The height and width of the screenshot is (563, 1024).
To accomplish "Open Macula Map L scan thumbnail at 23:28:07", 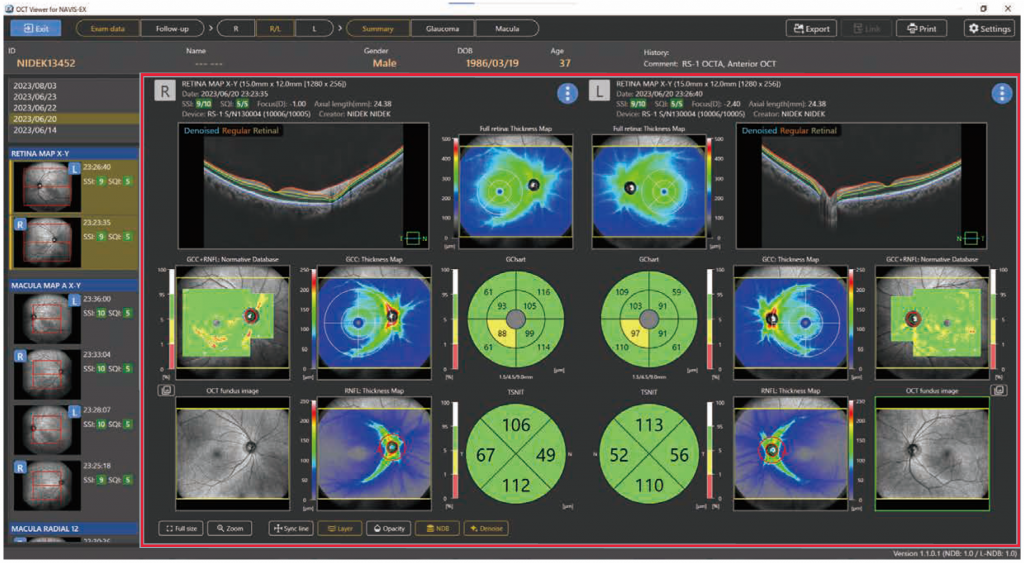I will (x=46, y=430).
